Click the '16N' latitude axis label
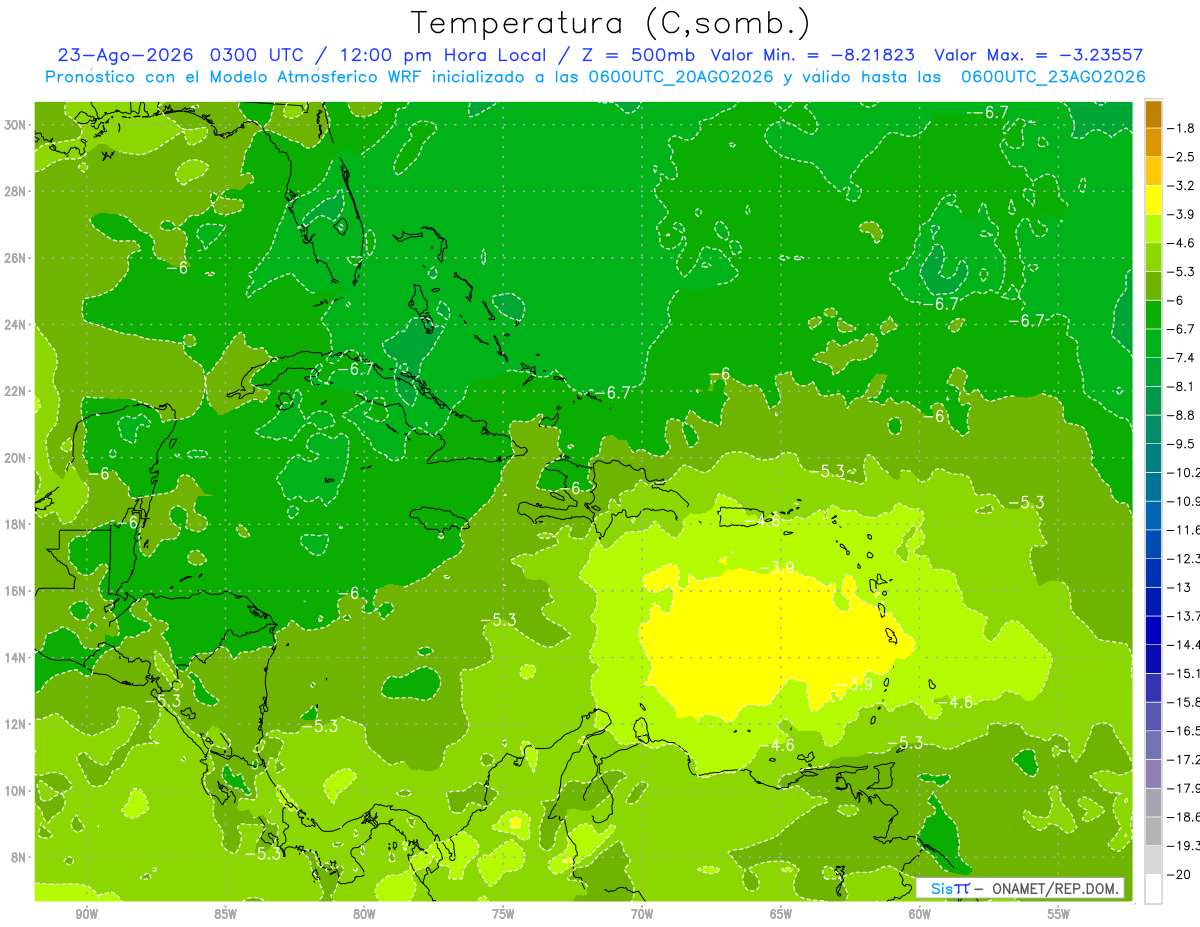 pos(17,590)
